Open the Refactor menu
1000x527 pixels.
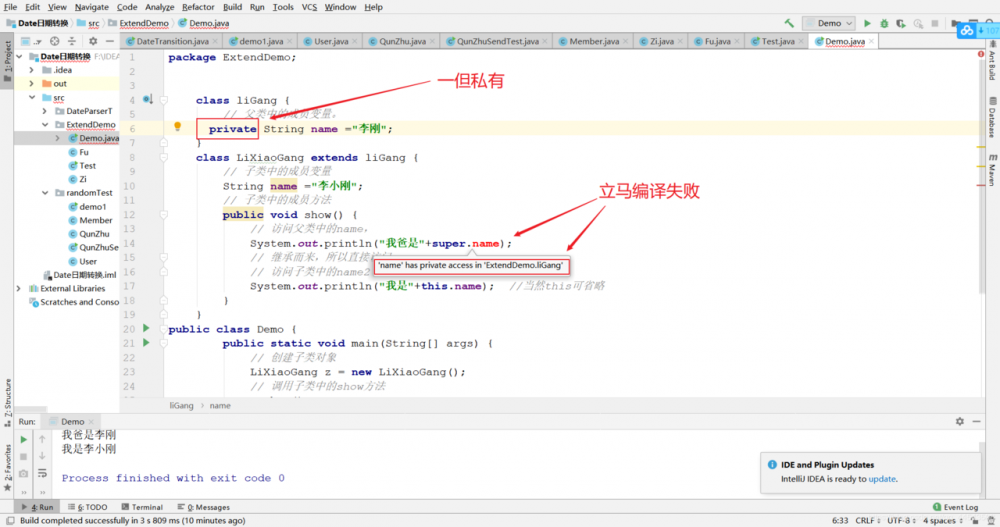(x=198, y=7)
